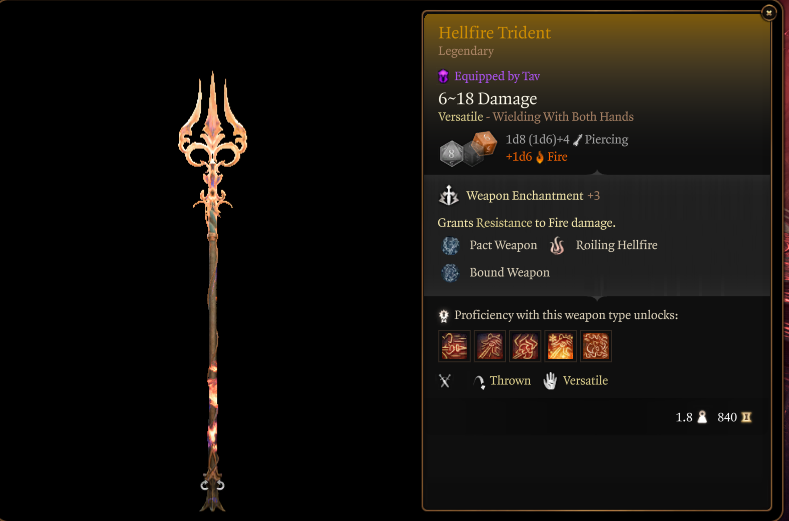Click the Pact Weapon icon
The height and width of the screenshot is (521, 789).
point(450,246)
